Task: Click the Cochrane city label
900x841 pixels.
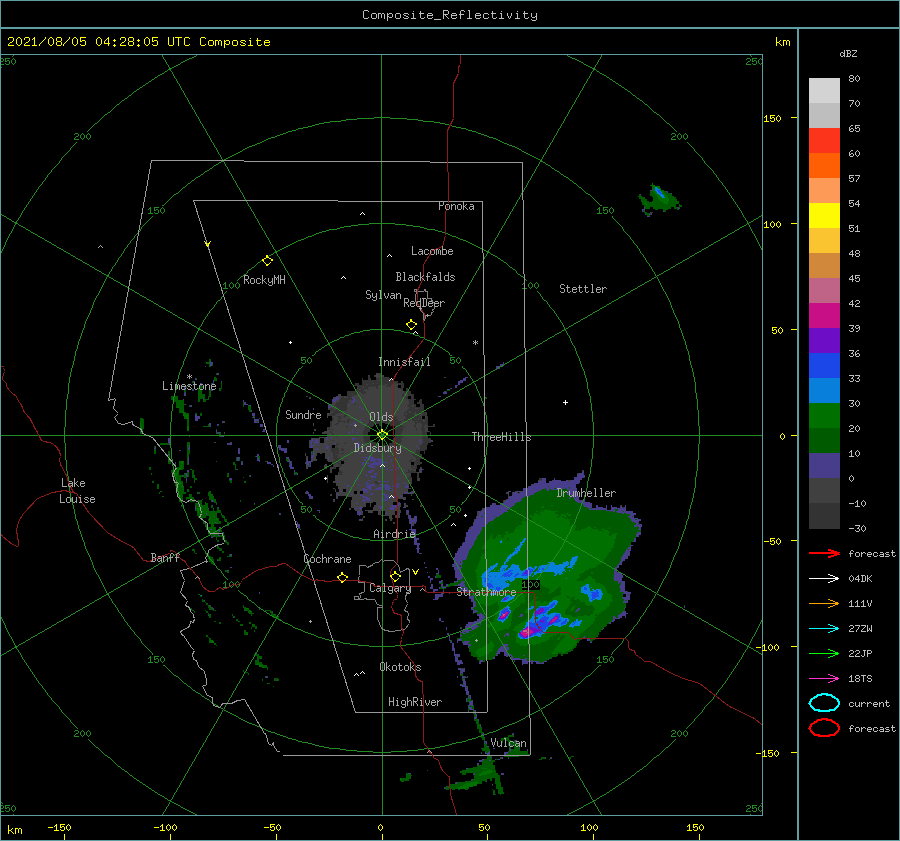Action: point(327,559)
